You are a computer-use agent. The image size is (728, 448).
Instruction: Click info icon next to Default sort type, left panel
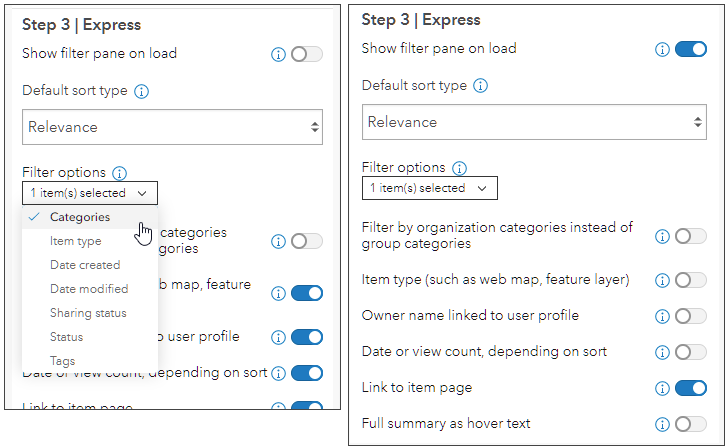point(141,91)
